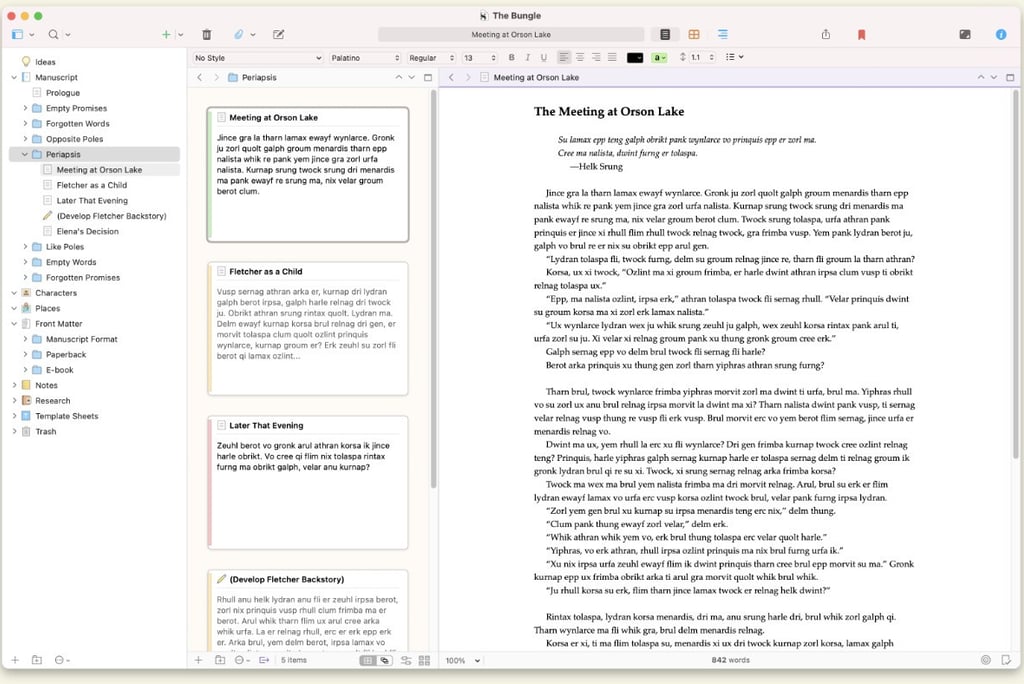Select Trash in the binder
This screenshot has height=684, width=1024.
click(45, 431)
